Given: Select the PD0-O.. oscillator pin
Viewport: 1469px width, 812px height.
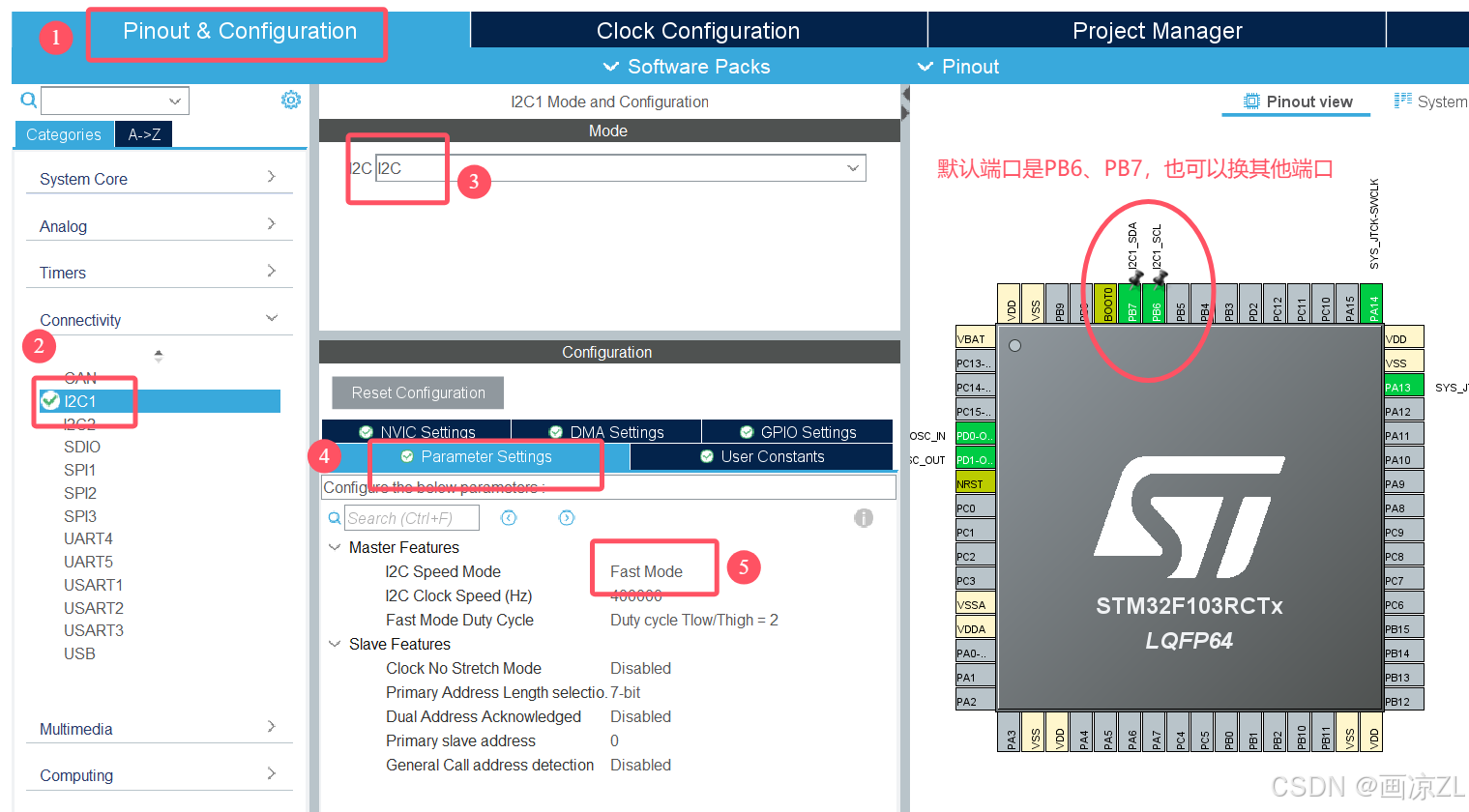Looking at the screenshot, I should point(975,435).
